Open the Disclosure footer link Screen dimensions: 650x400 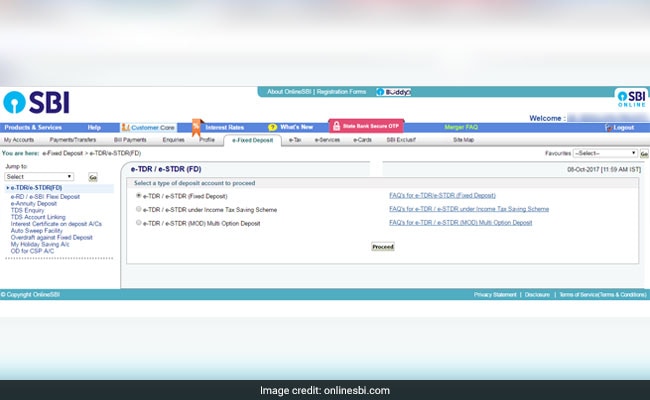(x=537, y=295)
